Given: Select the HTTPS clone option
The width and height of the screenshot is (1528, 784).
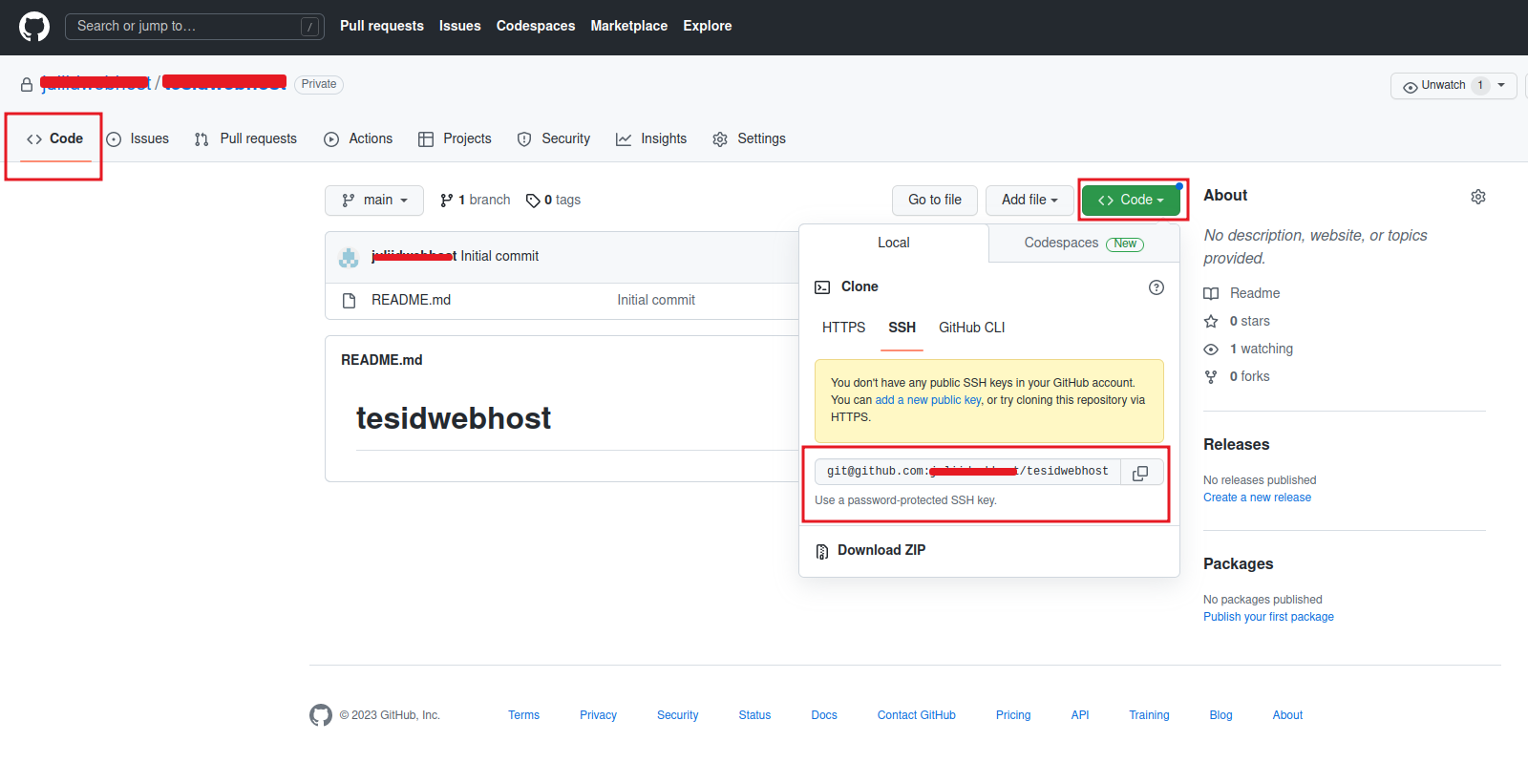Looking at the screenshot, I should coord(844,328).
